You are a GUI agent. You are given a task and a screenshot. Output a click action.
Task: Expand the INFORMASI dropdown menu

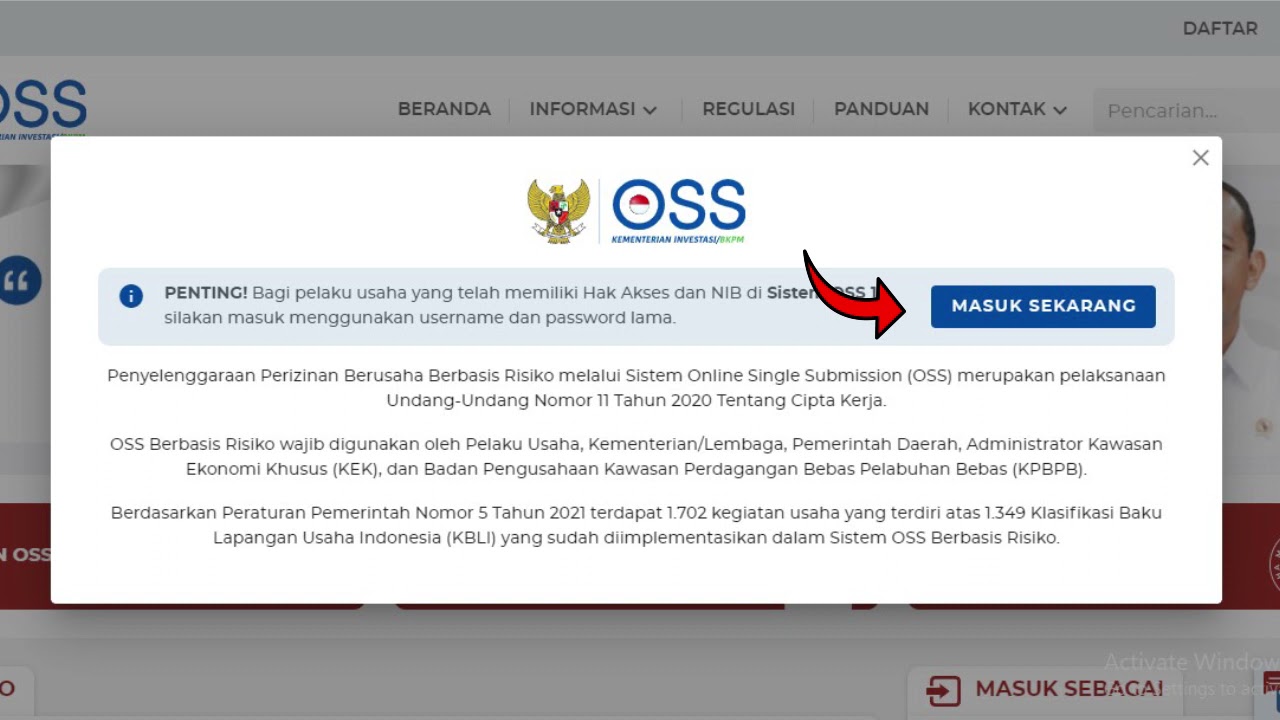click(593, 109)
